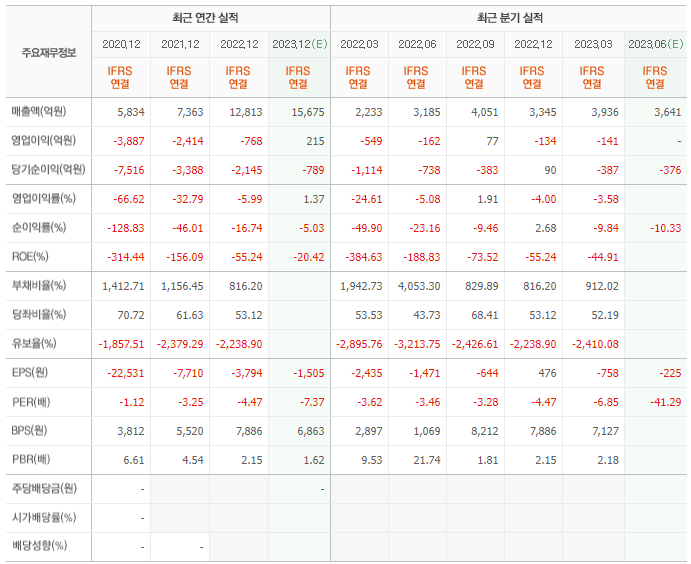Select the 부채비율(%) row label
691x564 pixels.
[x=39, y=286]
